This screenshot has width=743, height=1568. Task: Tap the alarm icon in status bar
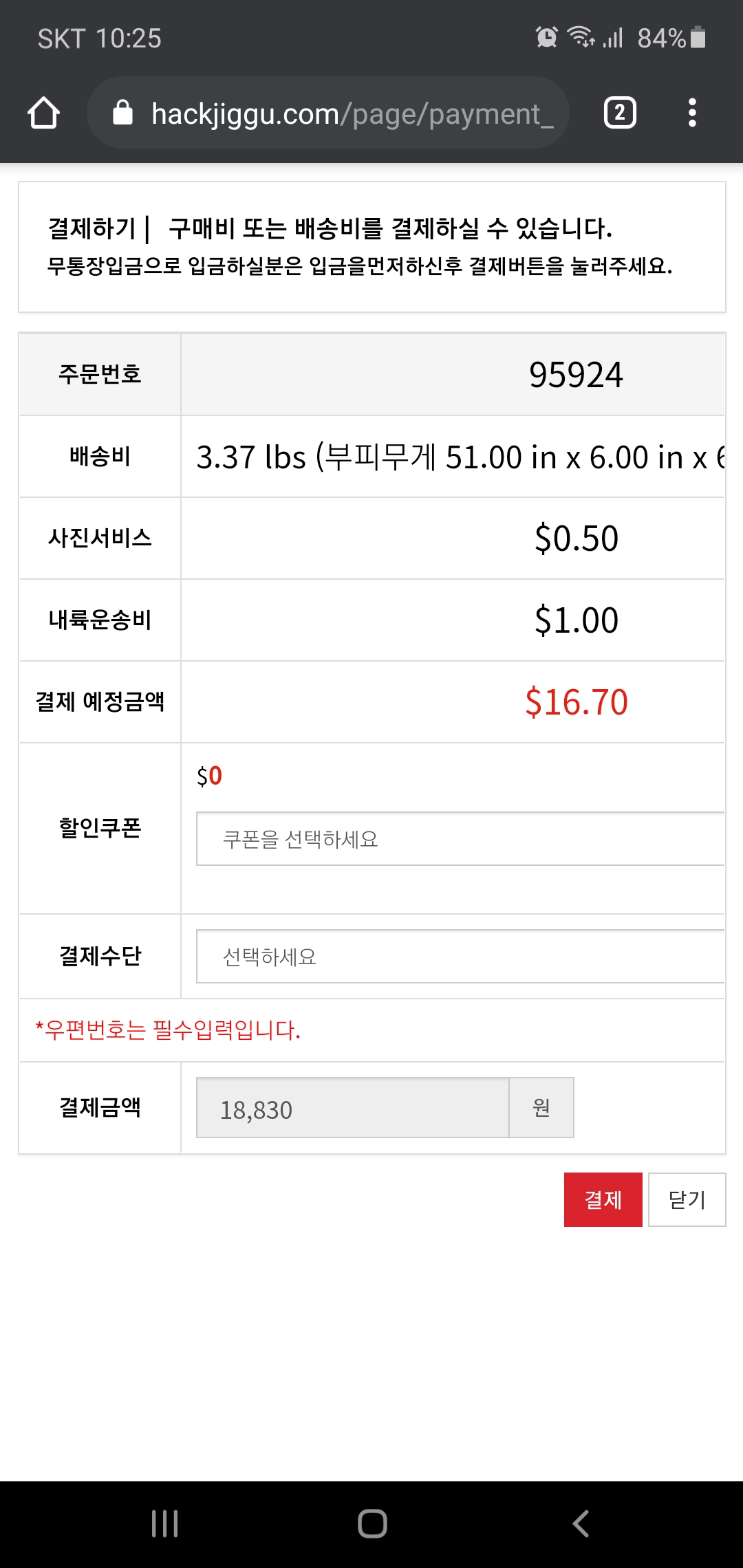[x=547, y=37]
